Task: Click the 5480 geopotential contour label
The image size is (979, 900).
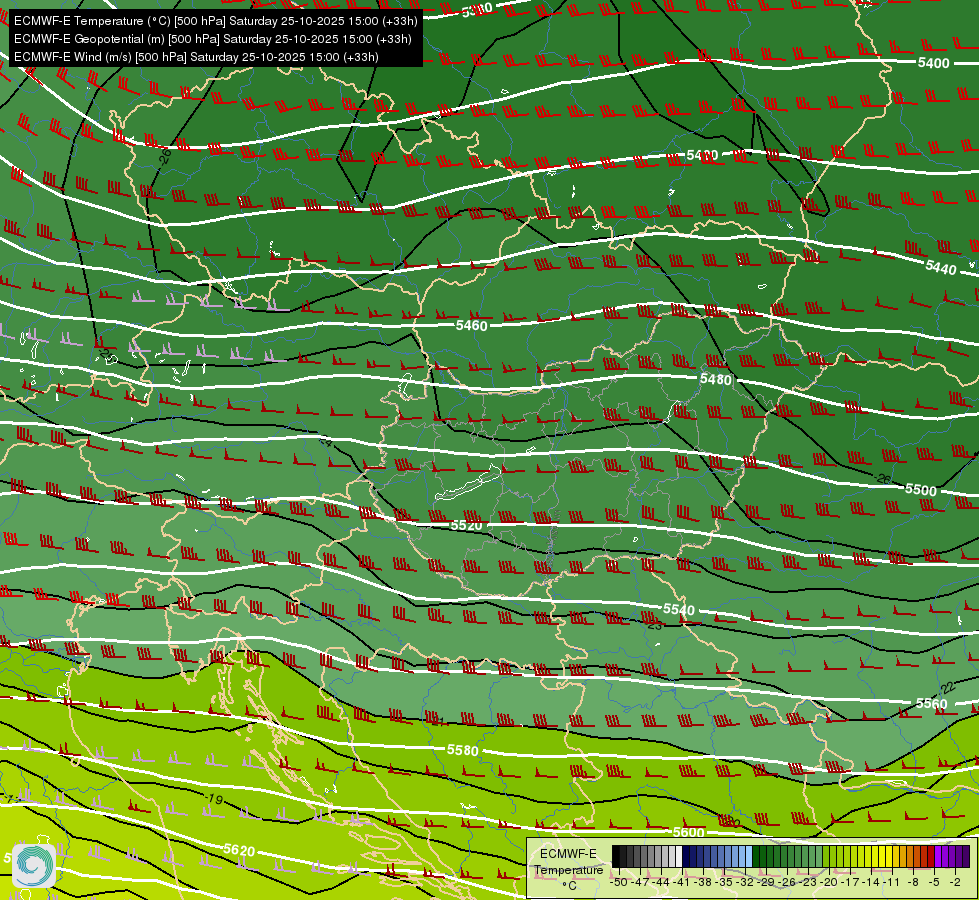Action: 716,379
